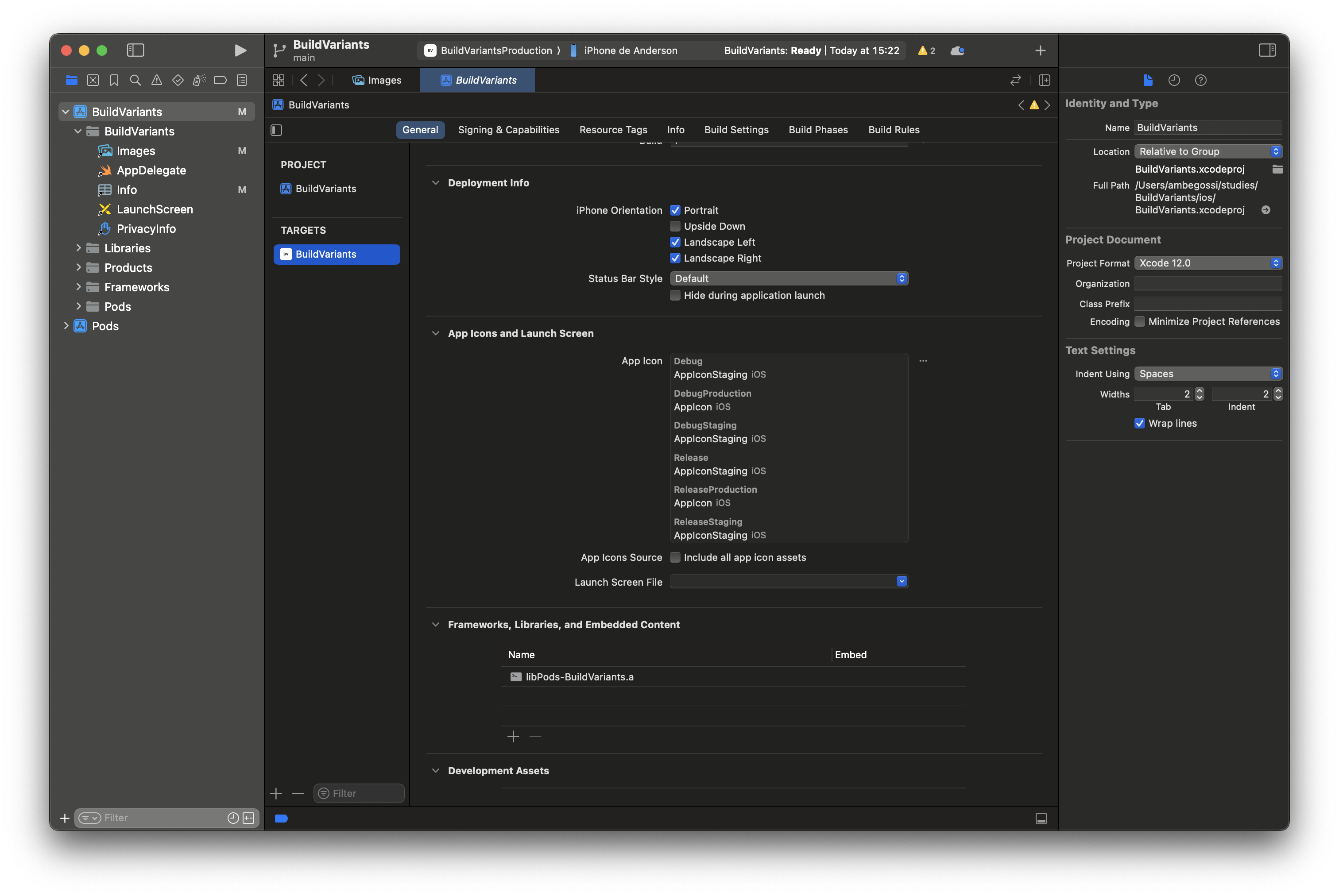
Task: Open the Debug navigator
Action: click(199, 80)
